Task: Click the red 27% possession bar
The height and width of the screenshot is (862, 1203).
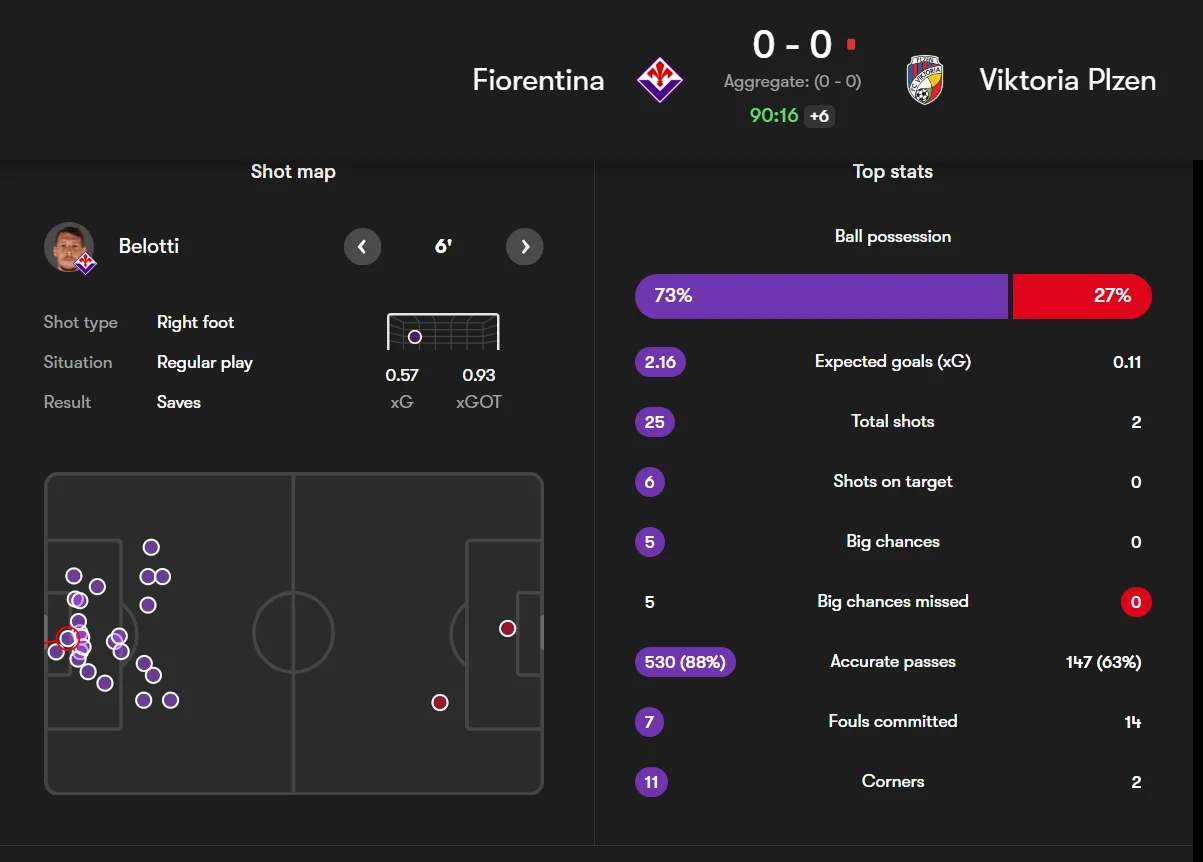Action: (x=1082, y=296)
